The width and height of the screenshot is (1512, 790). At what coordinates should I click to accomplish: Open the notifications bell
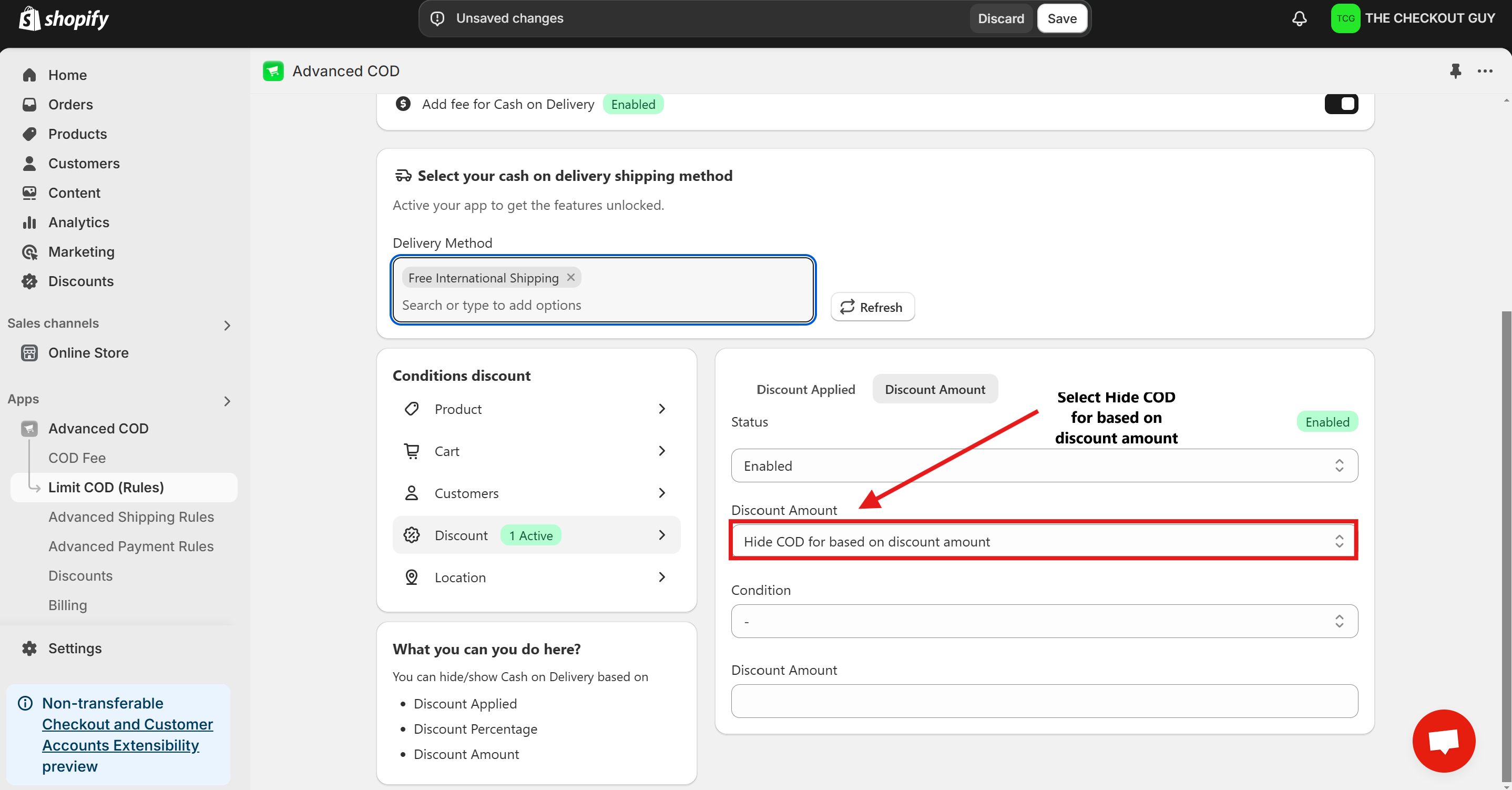1299,18
